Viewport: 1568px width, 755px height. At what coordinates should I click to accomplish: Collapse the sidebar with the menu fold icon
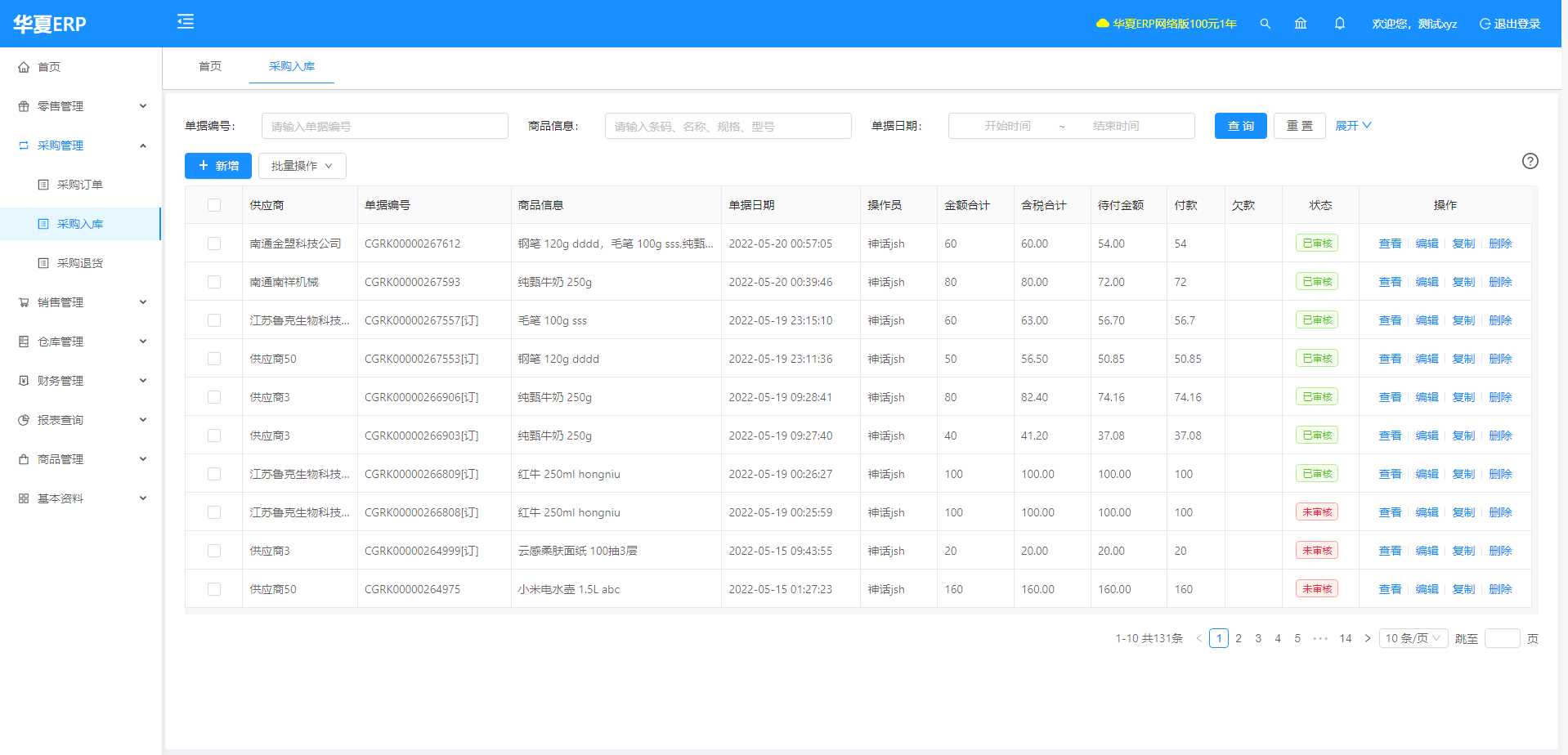(186, 21)
